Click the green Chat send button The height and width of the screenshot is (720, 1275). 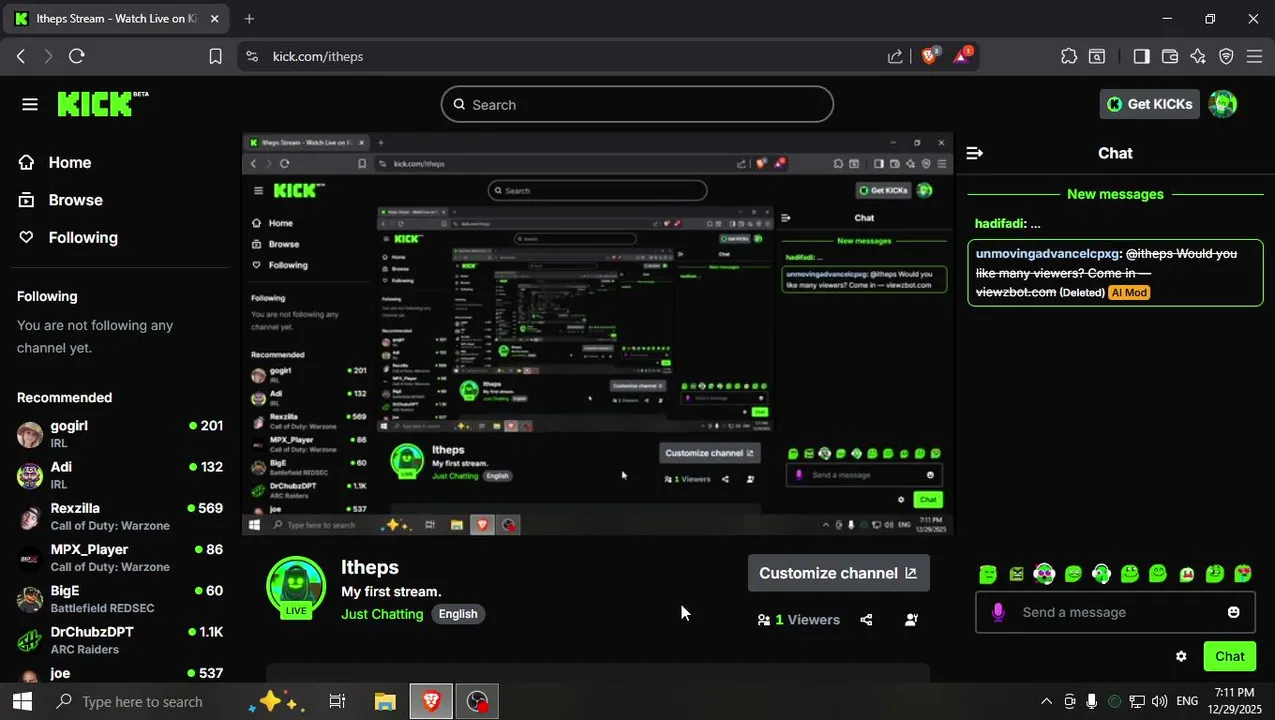(1230, 656)
